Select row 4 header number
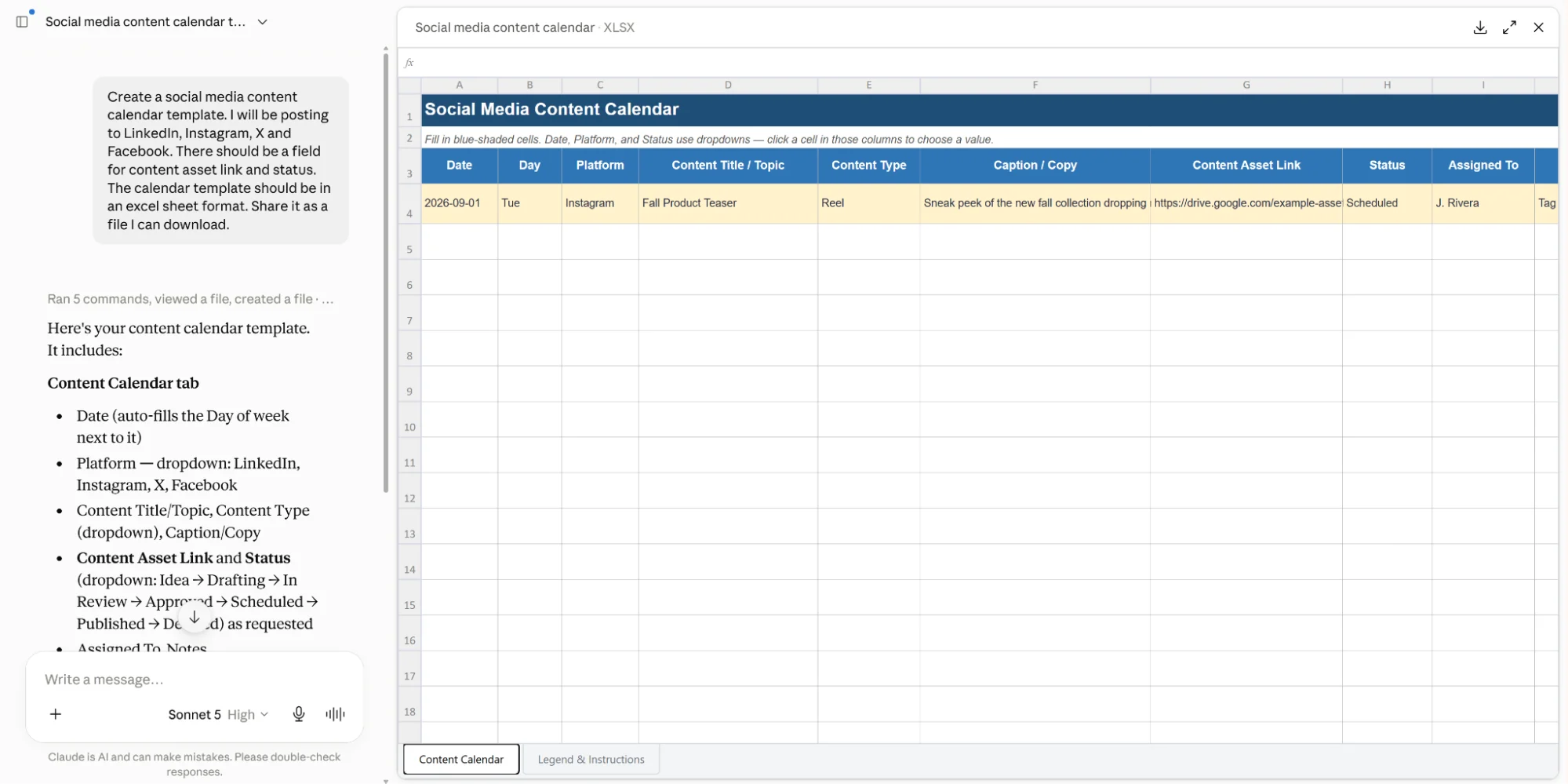The width and height of the screenshot is (1568, 784). tap(409, 204)
